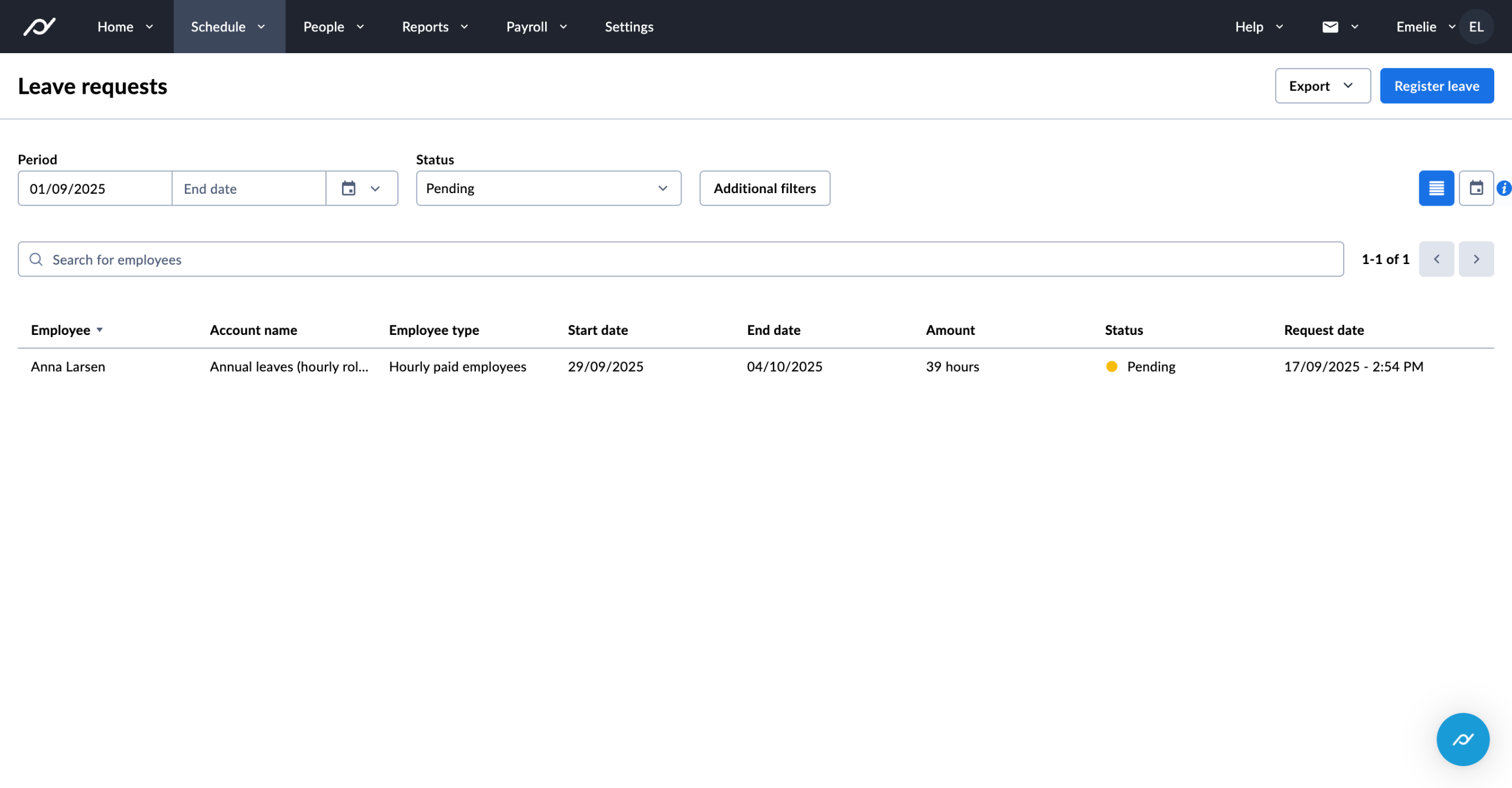This screenshot has width=1512, height=788.
Task: Click the app logo in the top-left corner
Action: pos(40,27)
